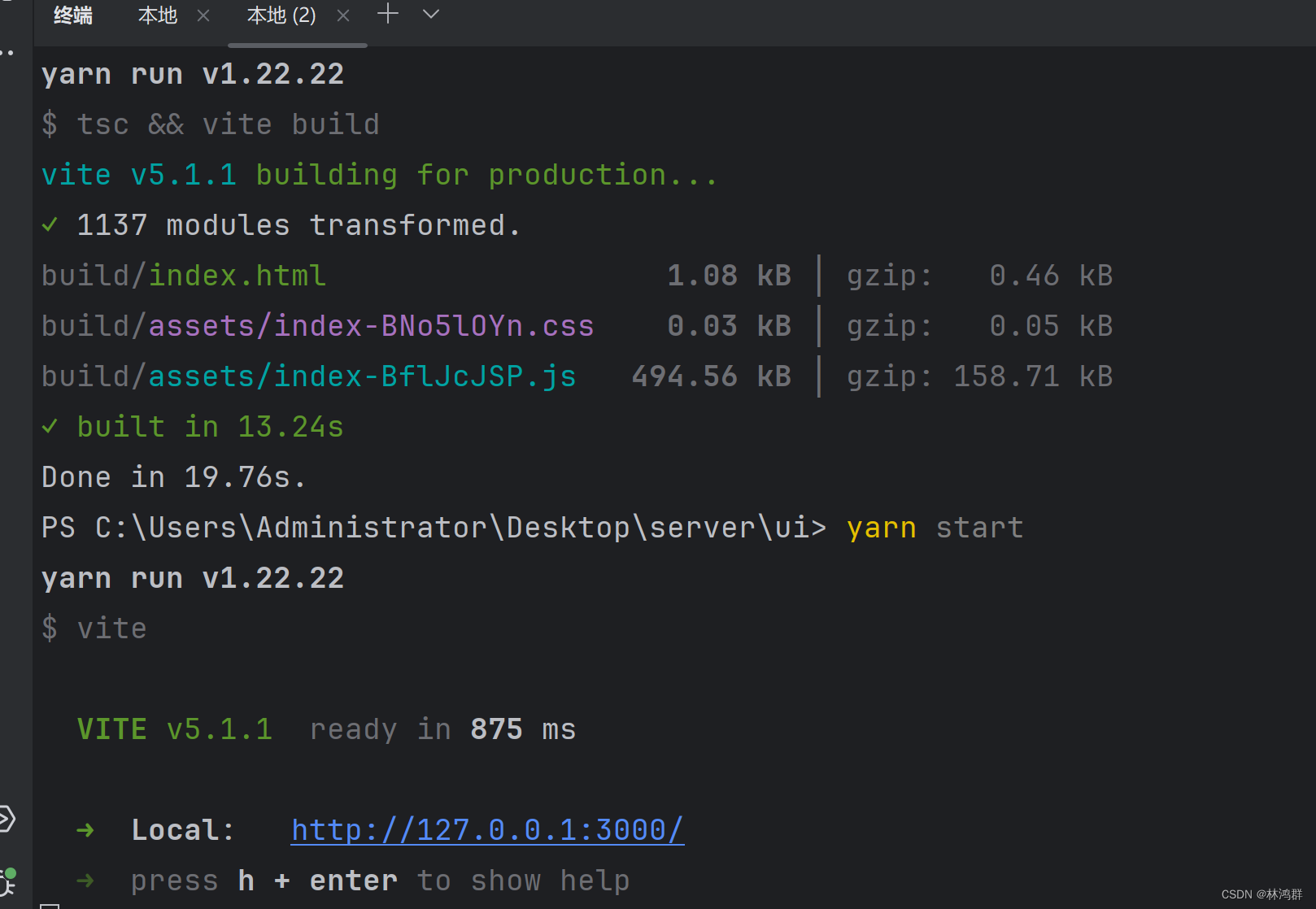Click the 'yarn start' command text
This screenshot has height=909, width=1316.
point(935,528)
